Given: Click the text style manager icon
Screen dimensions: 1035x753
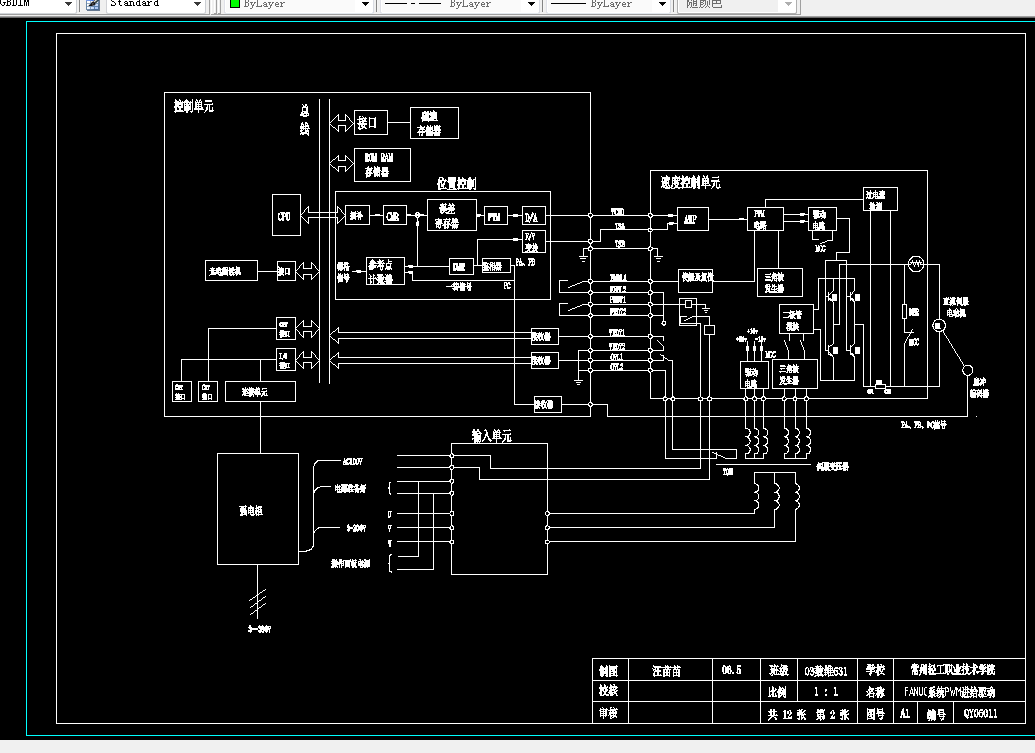Looking at the screenshot, I should tap(93, 5).
